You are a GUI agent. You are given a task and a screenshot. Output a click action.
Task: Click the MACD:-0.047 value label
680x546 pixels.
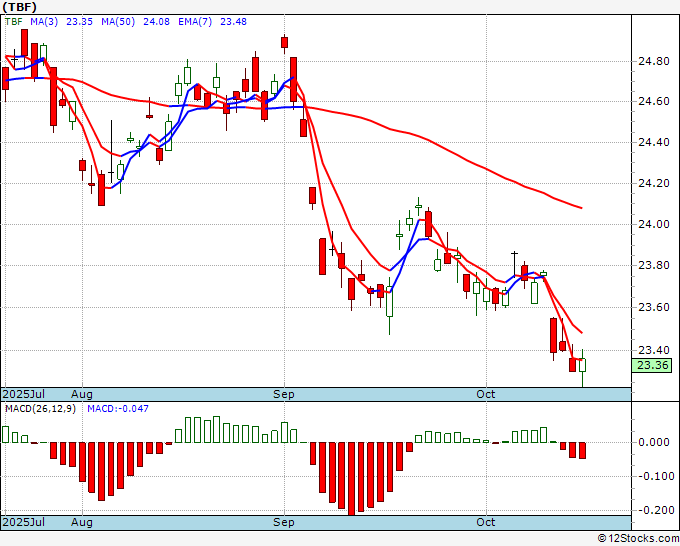point(118,409)
